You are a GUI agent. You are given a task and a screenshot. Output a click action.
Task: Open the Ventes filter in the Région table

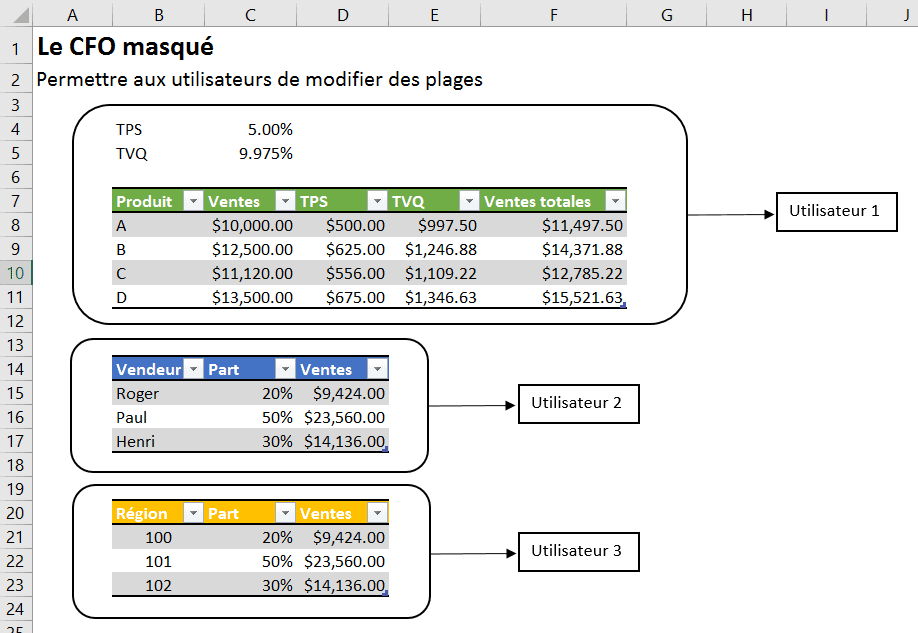(x=377, y=513)
